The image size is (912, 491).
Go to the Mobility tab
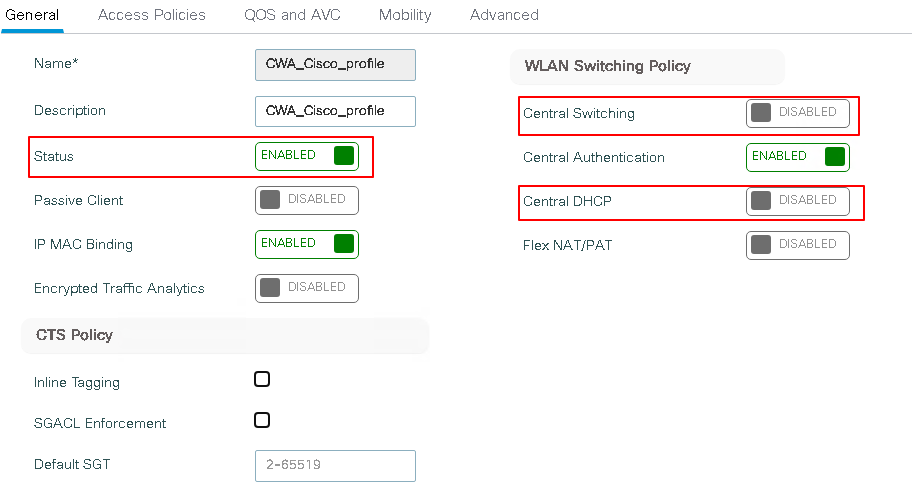(x=405, y=15)
